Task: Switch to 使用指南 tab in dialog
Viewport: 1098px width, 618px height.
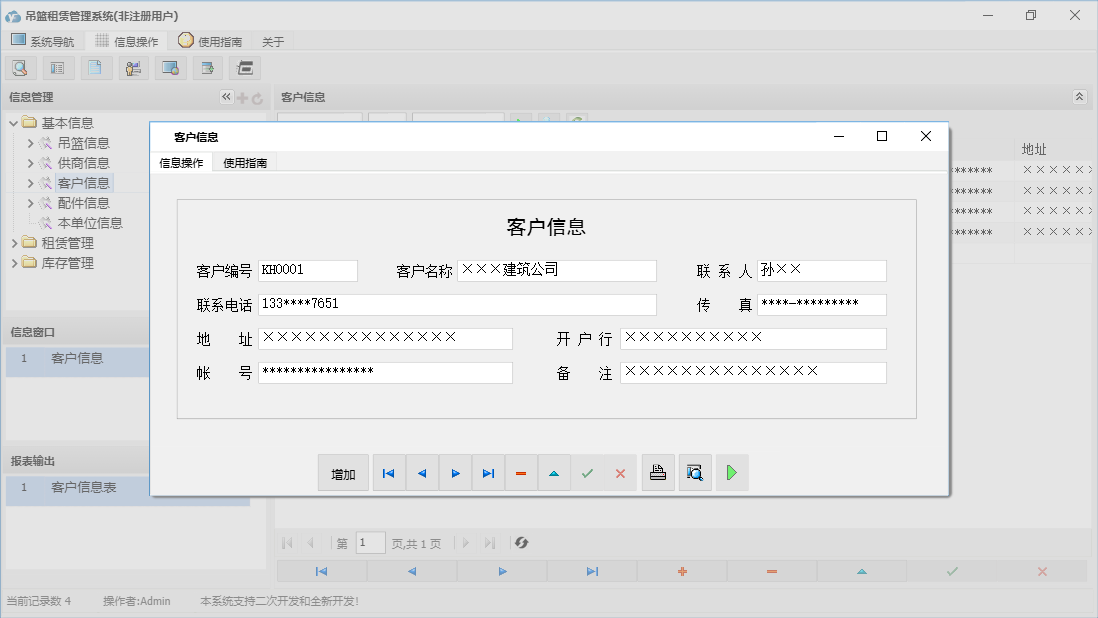Action: point(245,163)
